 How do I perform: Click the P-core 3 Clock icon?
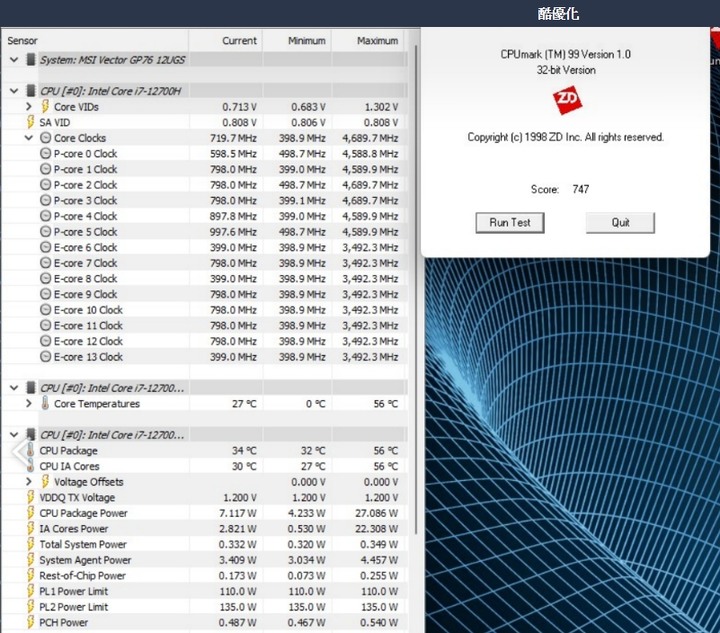pyautogui.click(x=45, y=200)
